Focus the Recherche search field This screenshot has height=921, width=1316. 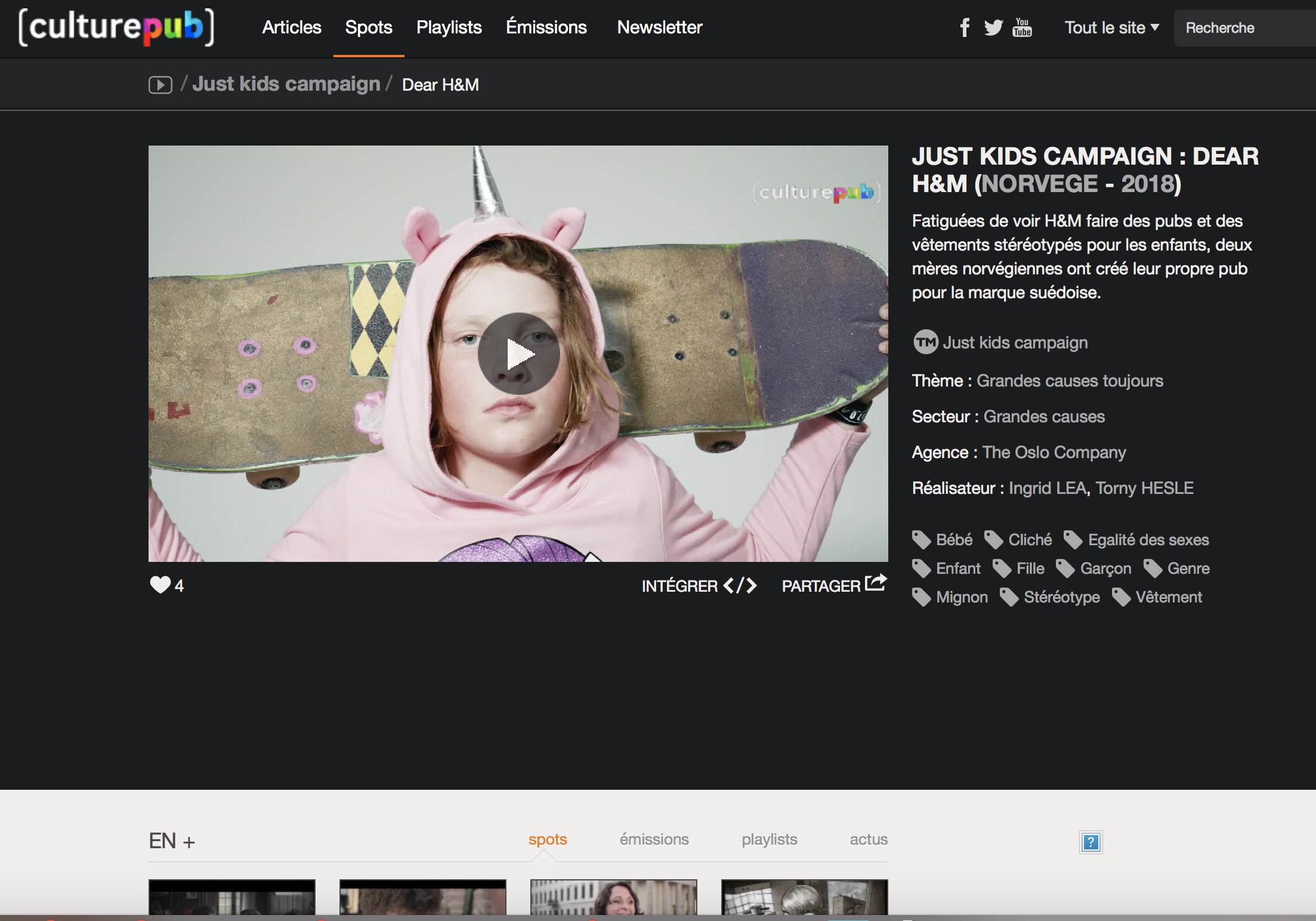pos(1245,28)
